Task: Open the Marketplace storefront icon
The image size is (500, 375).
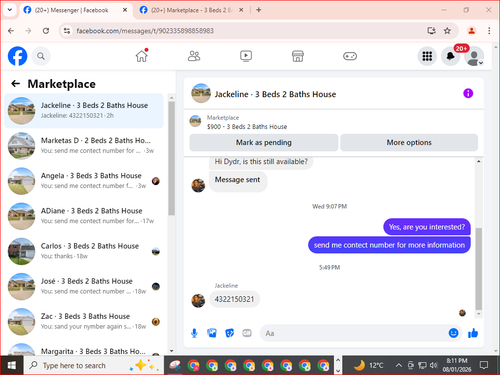Action: pos(298,56)
